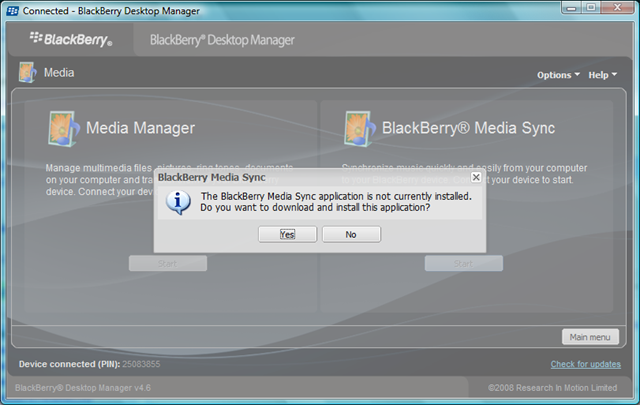Click the blue information icon in dialog
Screen dimensions: 640x405
[178, 202]
